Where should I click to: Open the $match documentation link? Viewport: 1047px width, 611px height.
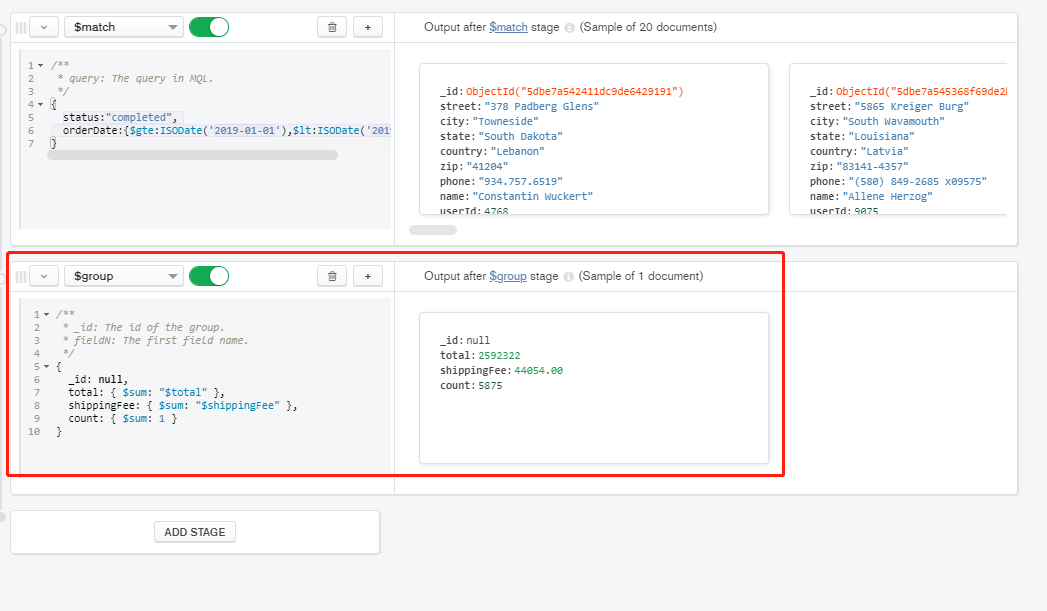pos(508,27)
